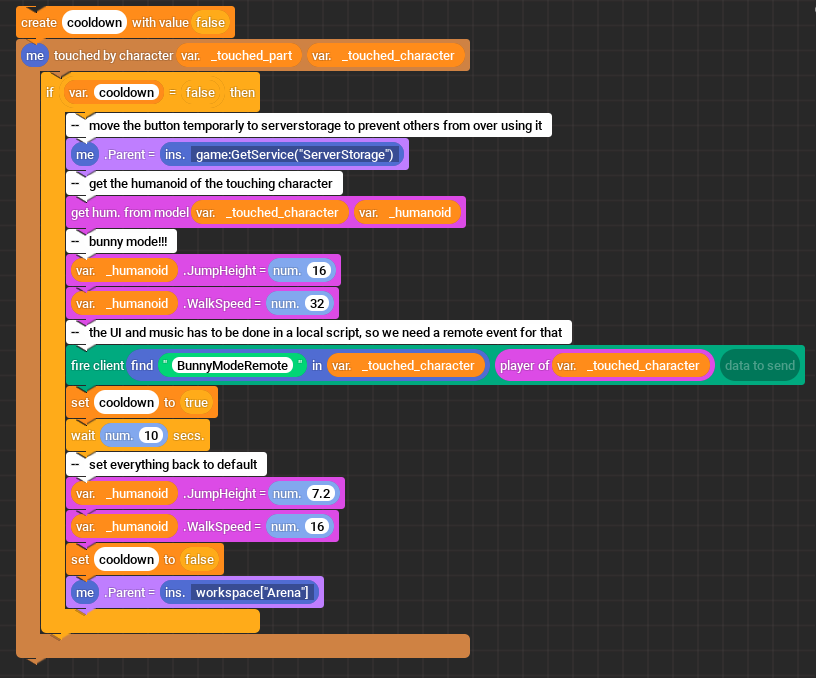Viewport: 816px width, 678px height.
Task: Click _touched_character variable inside the 'player of' block
Action: pos(631,365)
